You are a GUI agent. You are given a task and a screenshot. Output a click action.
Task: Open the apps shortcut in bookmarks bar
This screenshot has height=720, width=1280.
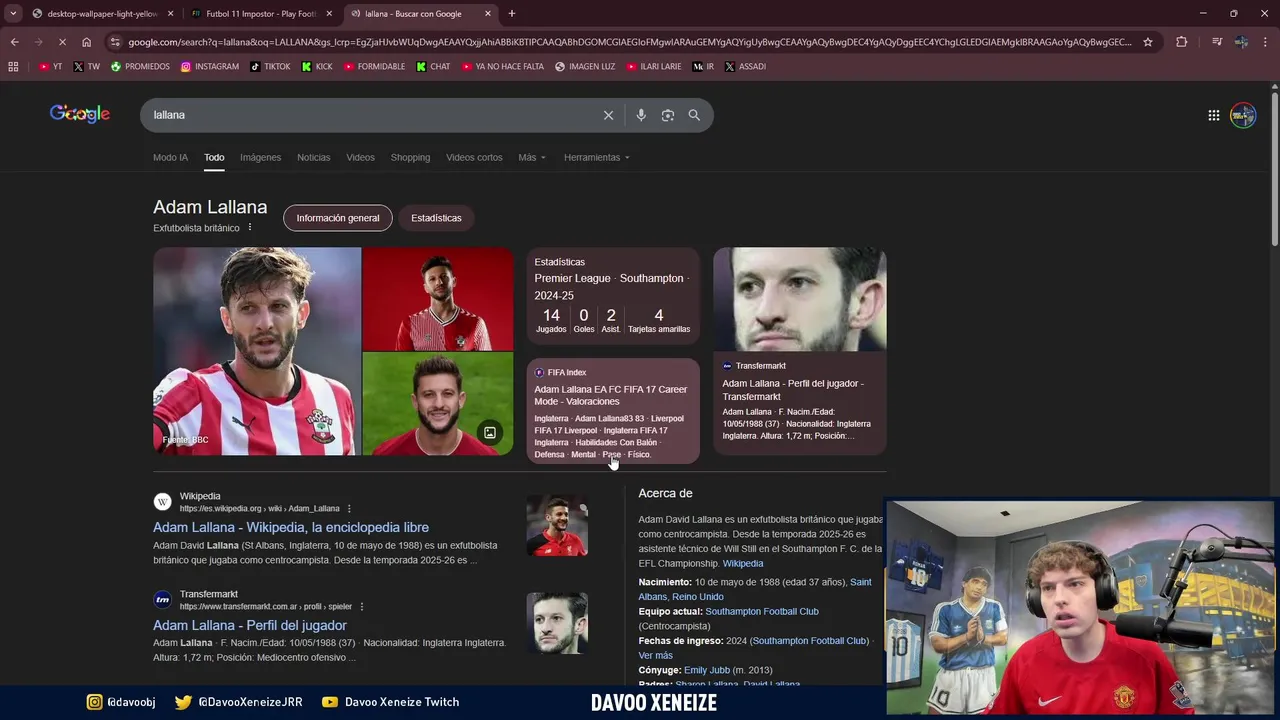pos(13,67)
